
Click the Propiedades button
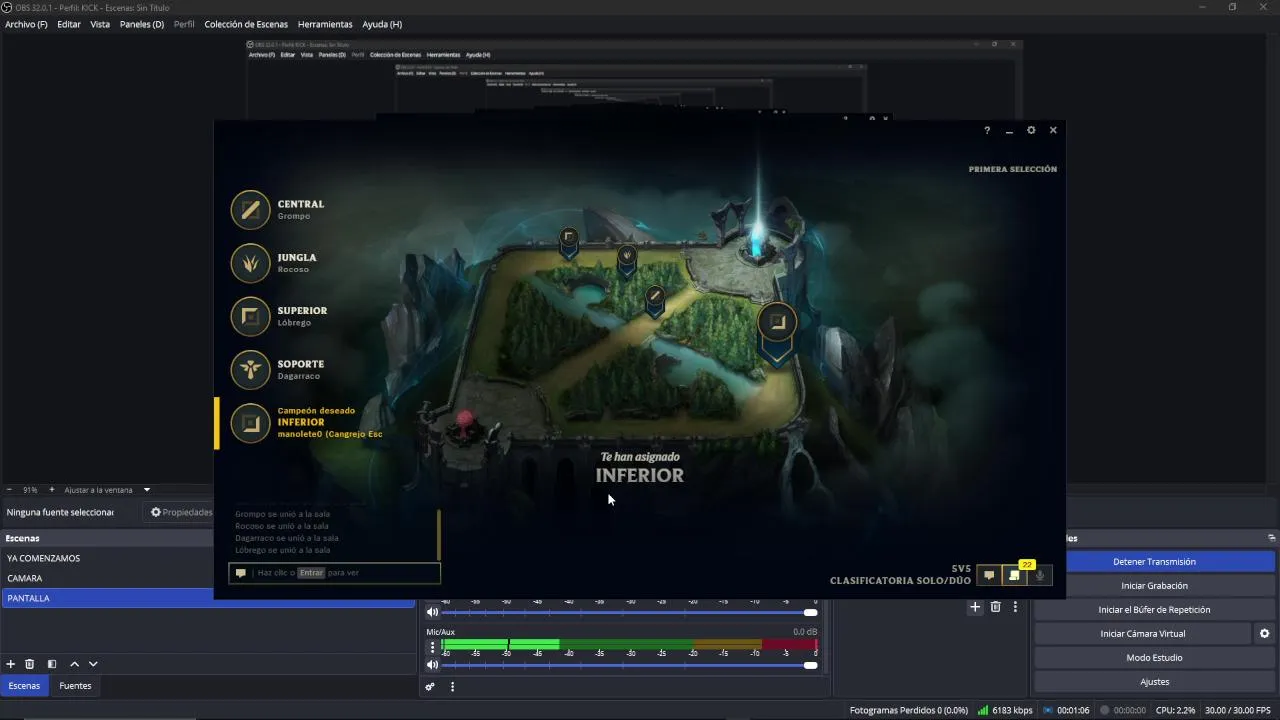click(181, 512)
